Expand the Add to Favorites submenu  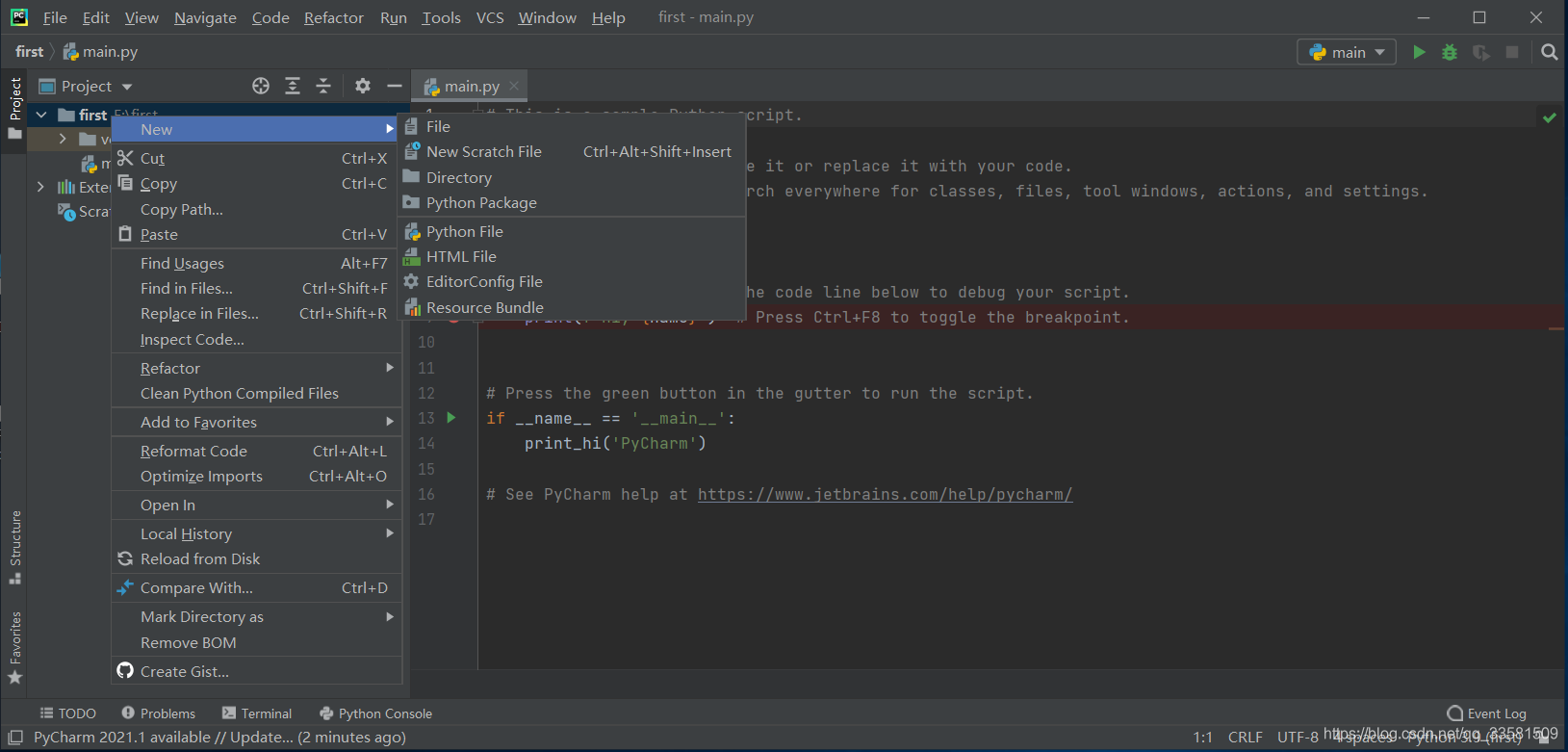(x=256, y=422)
